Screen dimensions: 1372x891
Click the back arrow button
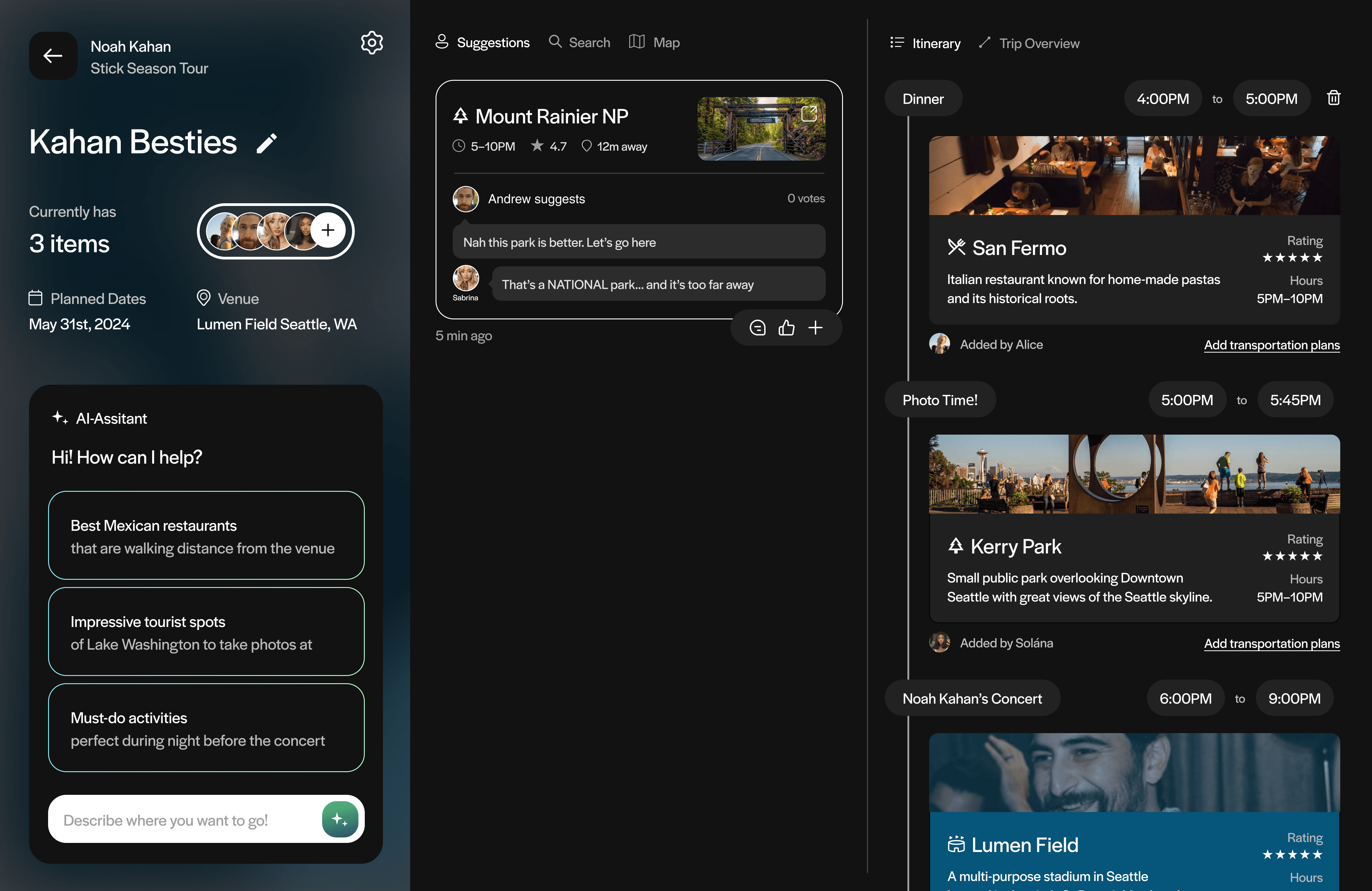click(53, 56)
